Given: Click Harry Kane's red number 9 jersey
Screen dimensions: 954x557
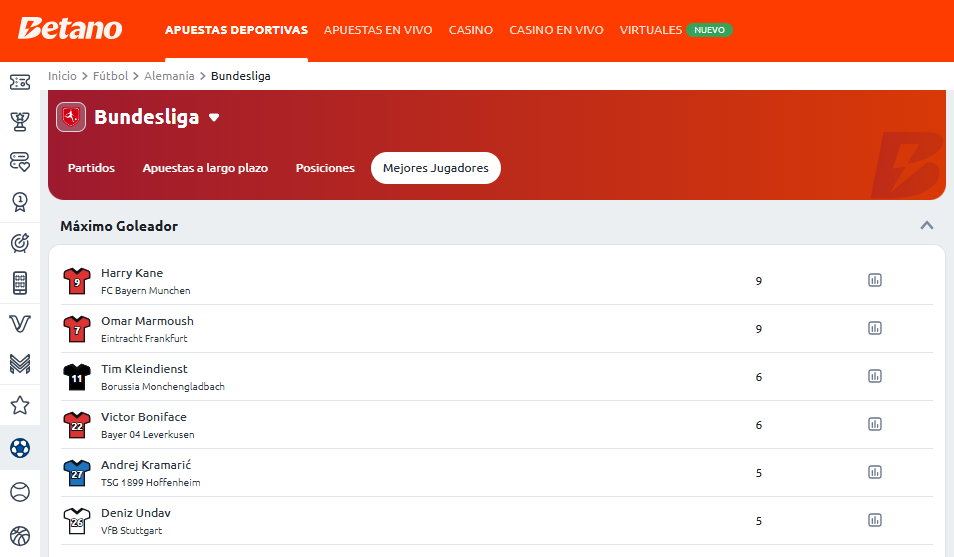Looking at the screenshot, I should click(x=77, y=281).
